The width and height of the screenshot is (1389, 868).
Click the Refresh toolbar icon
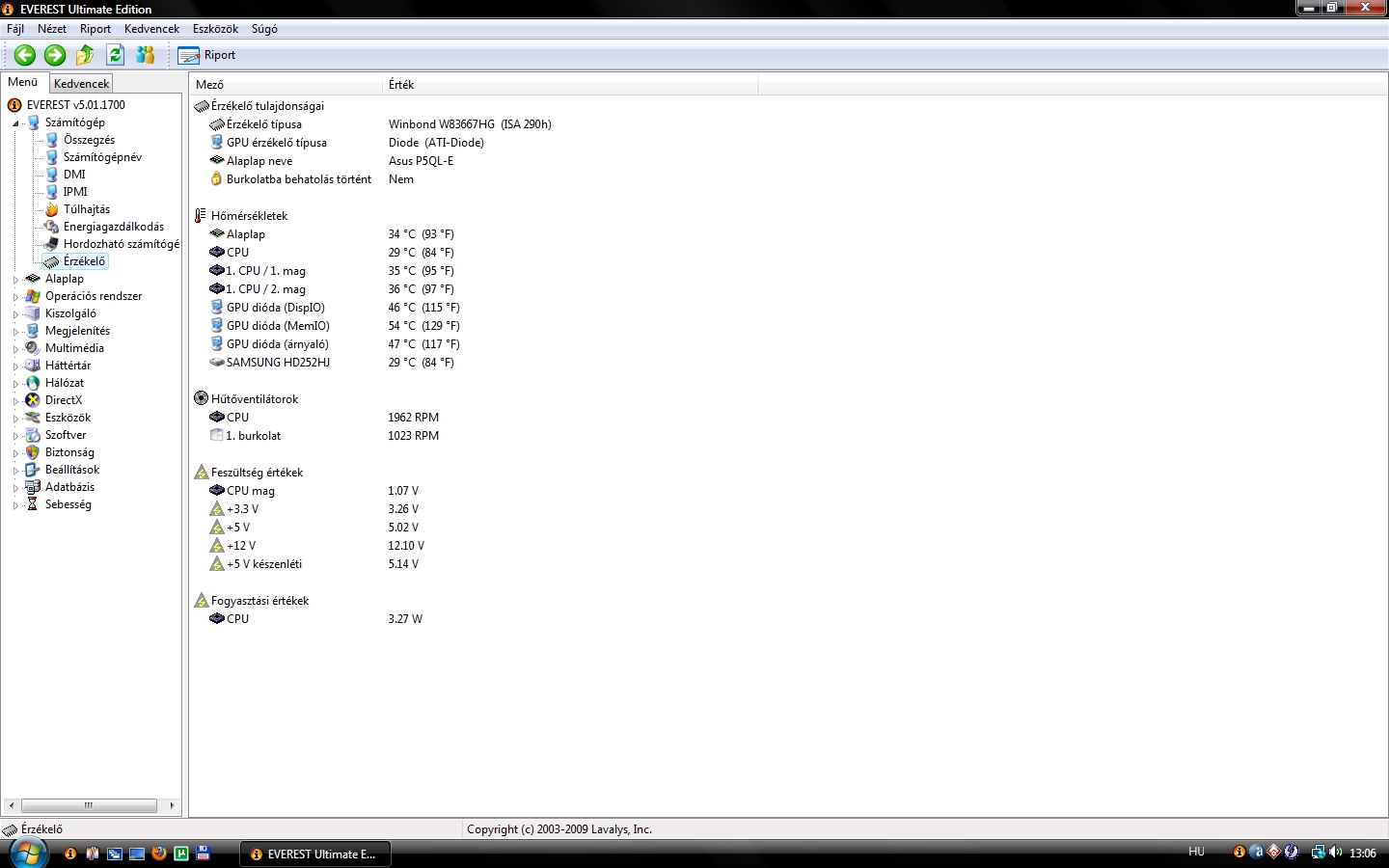116,55
